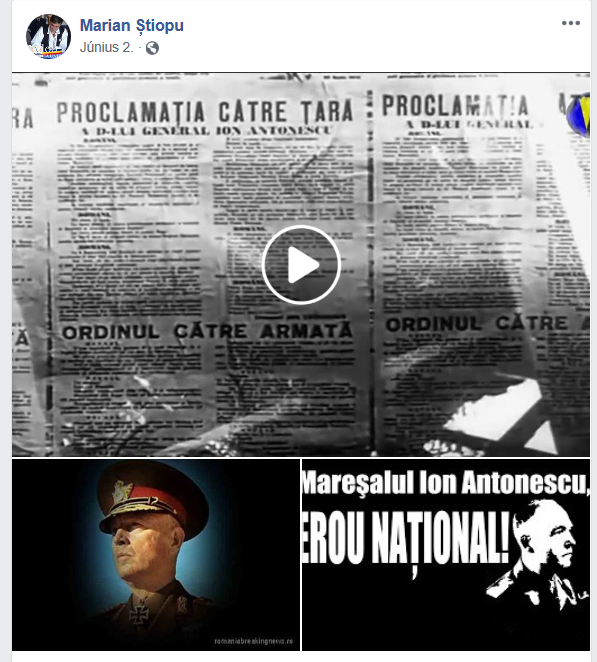This screenshot has width=597, height=662.
Task: Click the globe public privacy icon
Action: [152, 48]
